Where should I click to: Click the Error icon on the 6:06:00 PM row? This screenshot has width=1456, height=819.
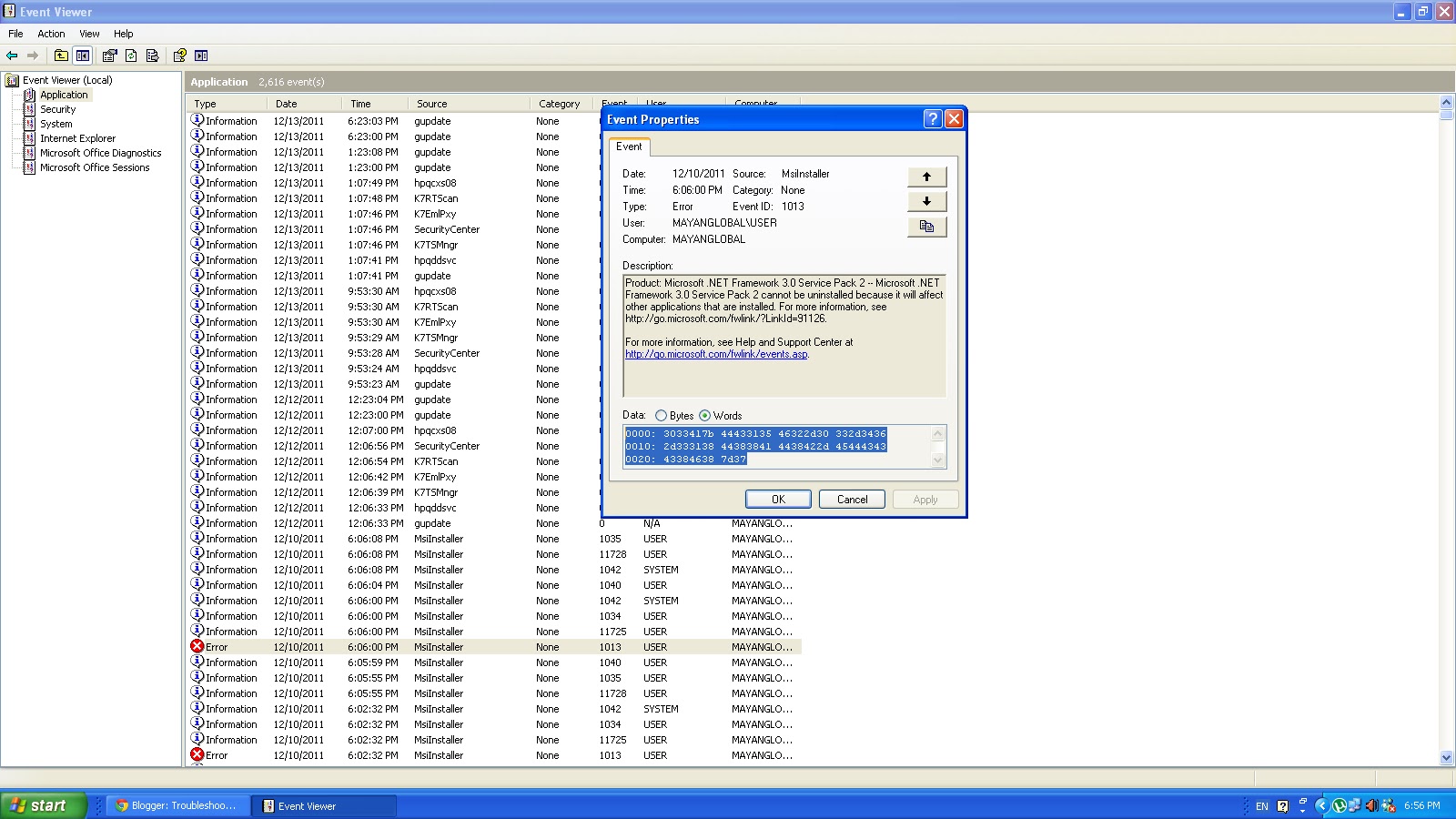(x=197, y=647)
